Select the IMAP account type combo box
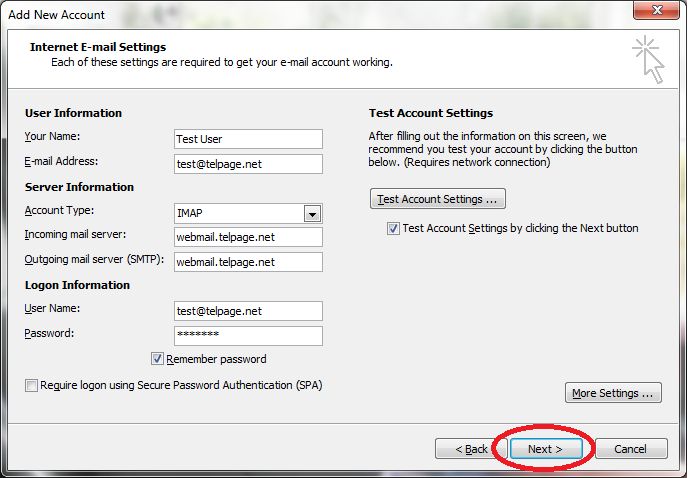The height and width of the screenshot is (478, 688). 248,213
